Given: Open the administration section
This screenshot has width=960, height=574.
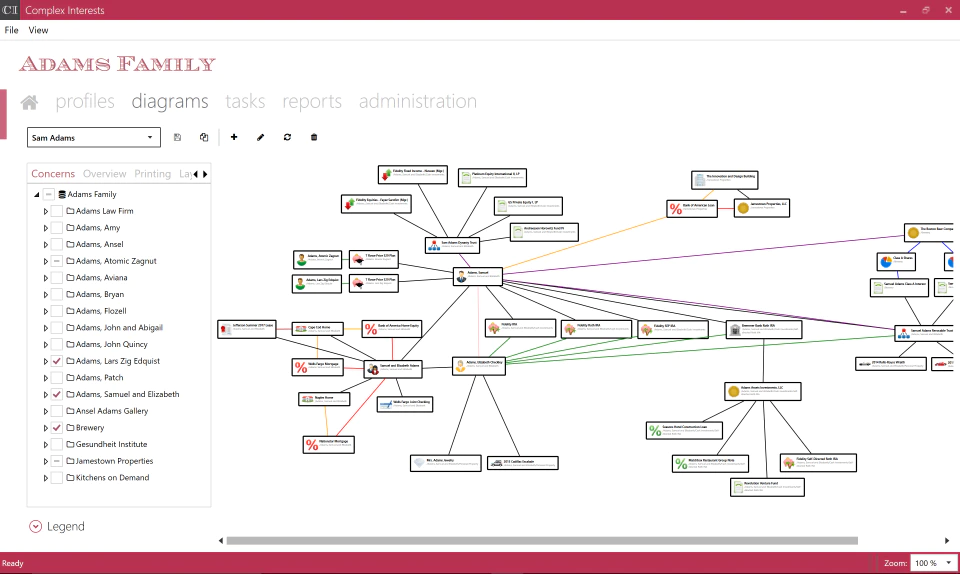Looking at the screenshot, I should click(418, 101).
